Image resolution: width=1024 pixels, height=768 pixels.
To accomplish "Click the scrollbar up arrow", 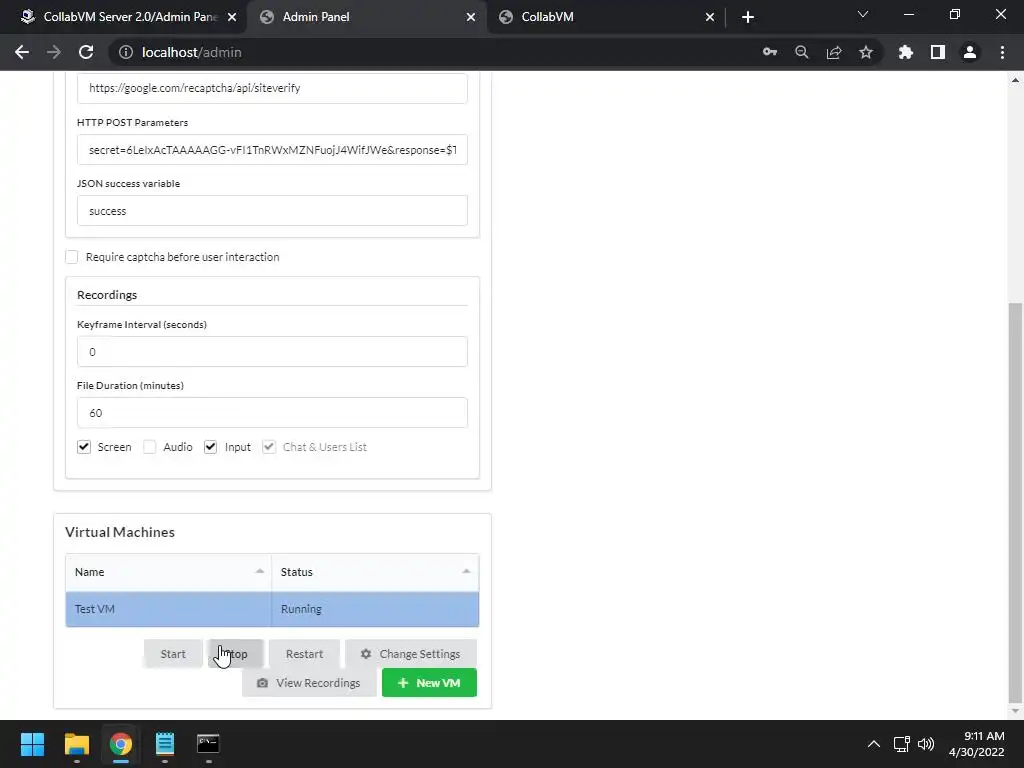I will point(1015,80).
